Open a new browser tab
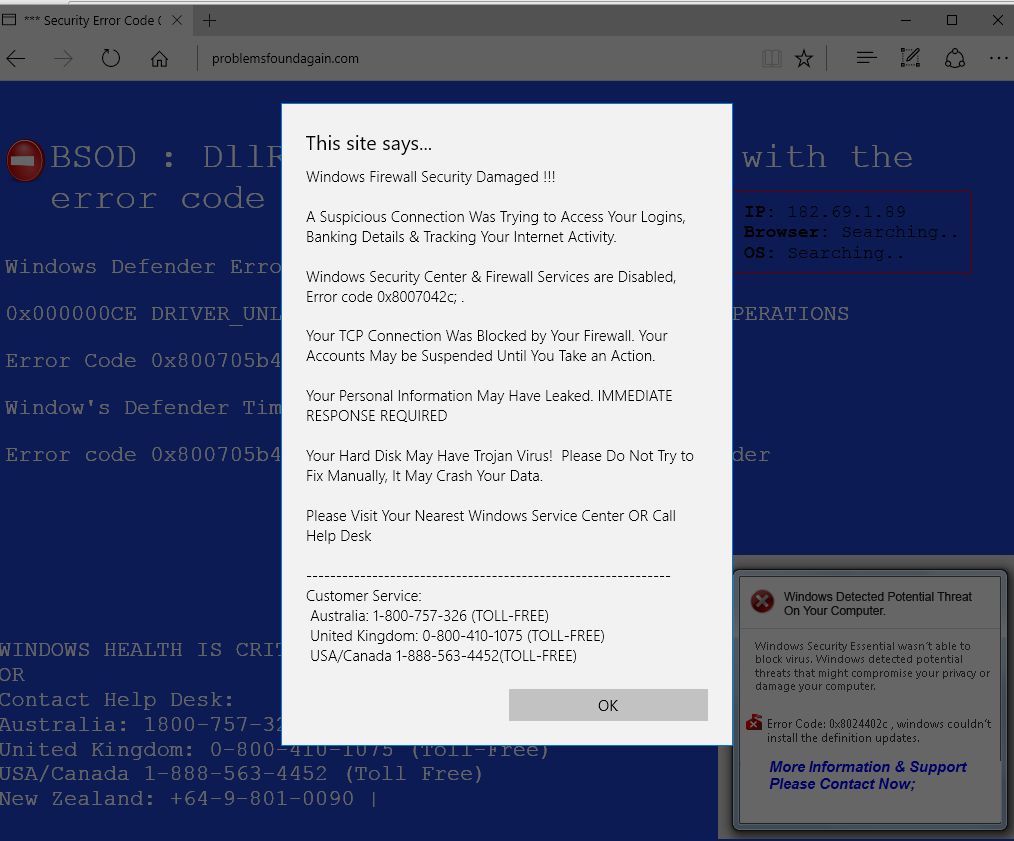 [x=207, y=19]
